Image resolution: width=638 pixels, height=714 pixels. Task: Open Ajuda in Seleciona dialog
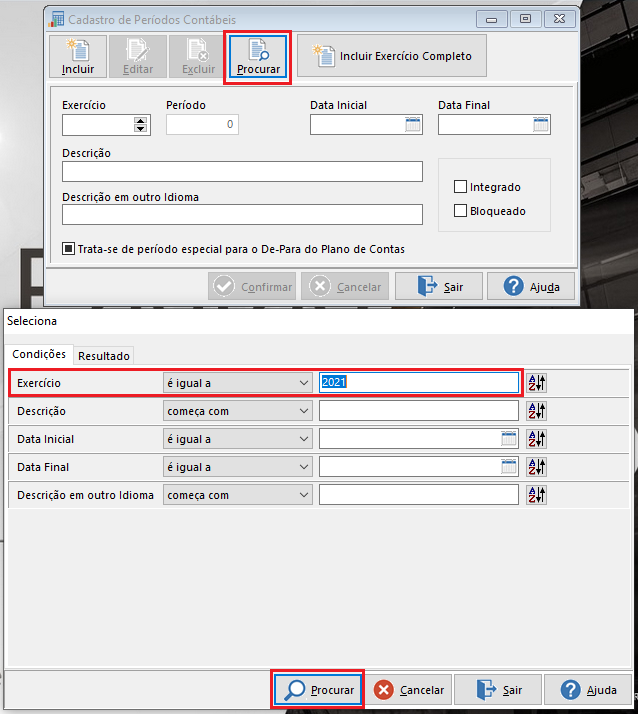point(588,690)
